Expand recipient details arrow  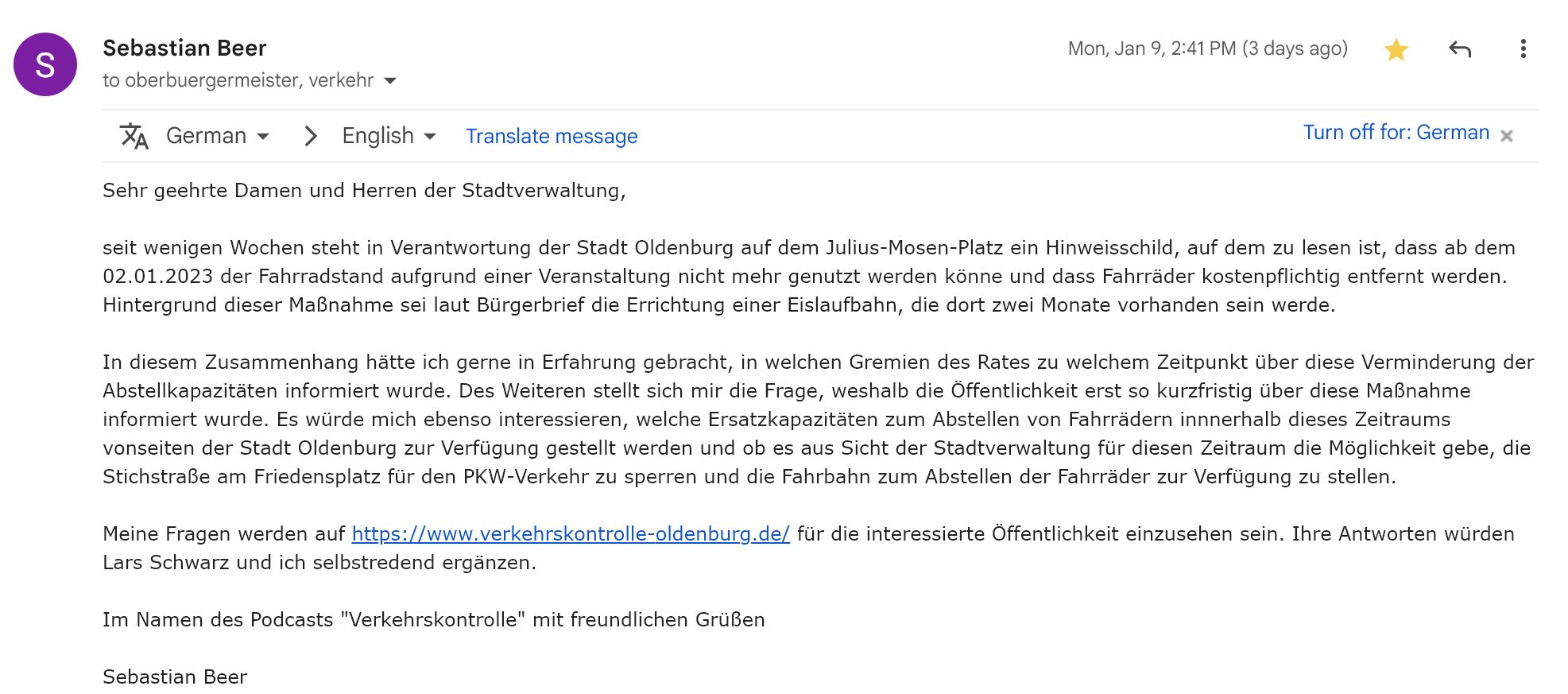(390, 81)
